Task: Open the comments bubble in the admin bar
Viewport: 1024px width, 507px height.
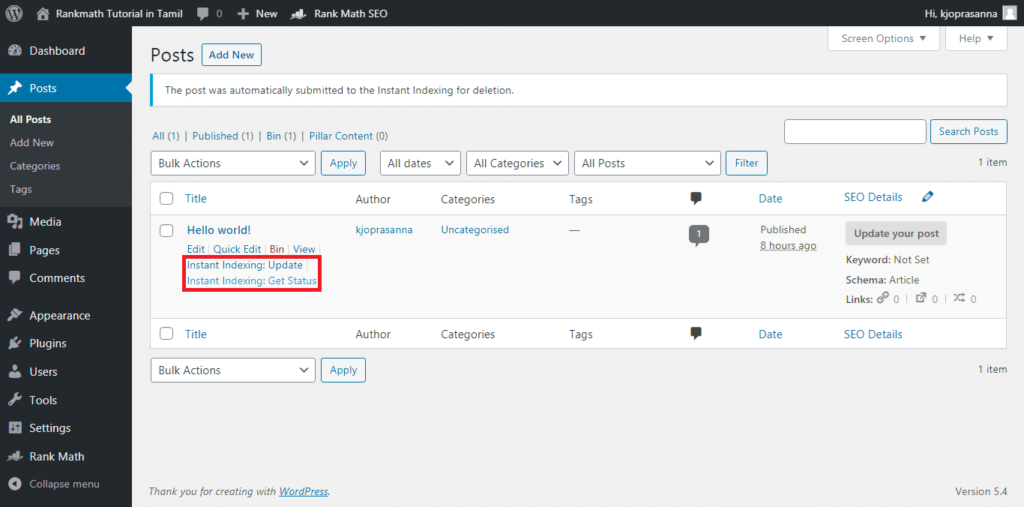Action: [203, 14]
